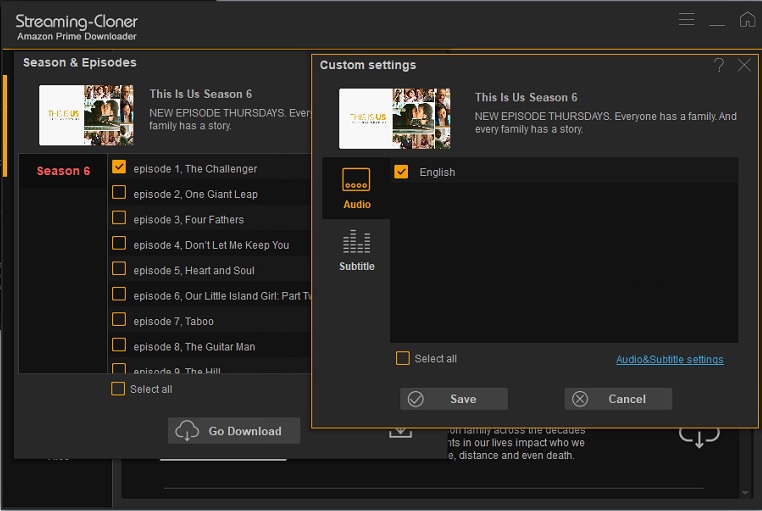Check episode 6, Our Little Island Girl
The height and width of the screenshot is (511, 762).
[x=119, y=294]
